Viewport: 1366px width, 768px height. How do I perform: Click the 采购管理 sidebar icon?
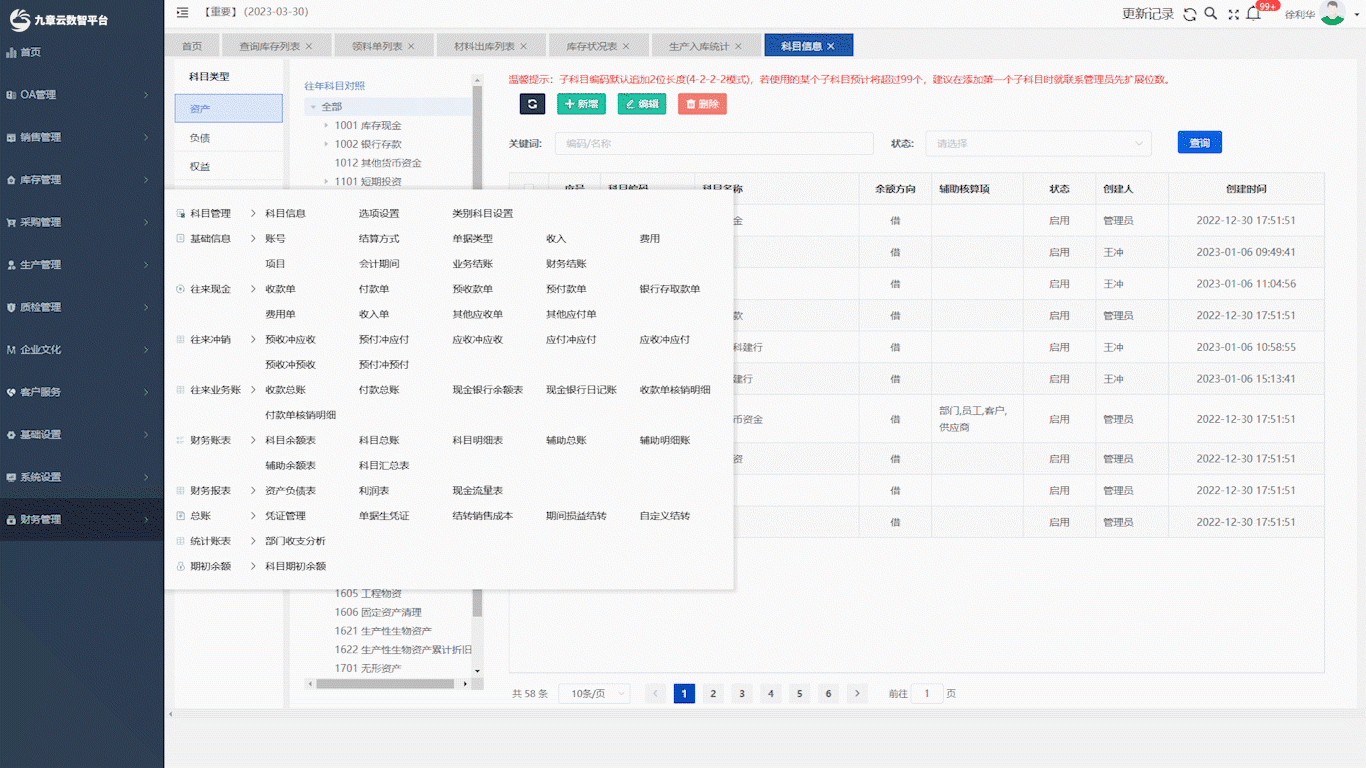coord(11,222)
